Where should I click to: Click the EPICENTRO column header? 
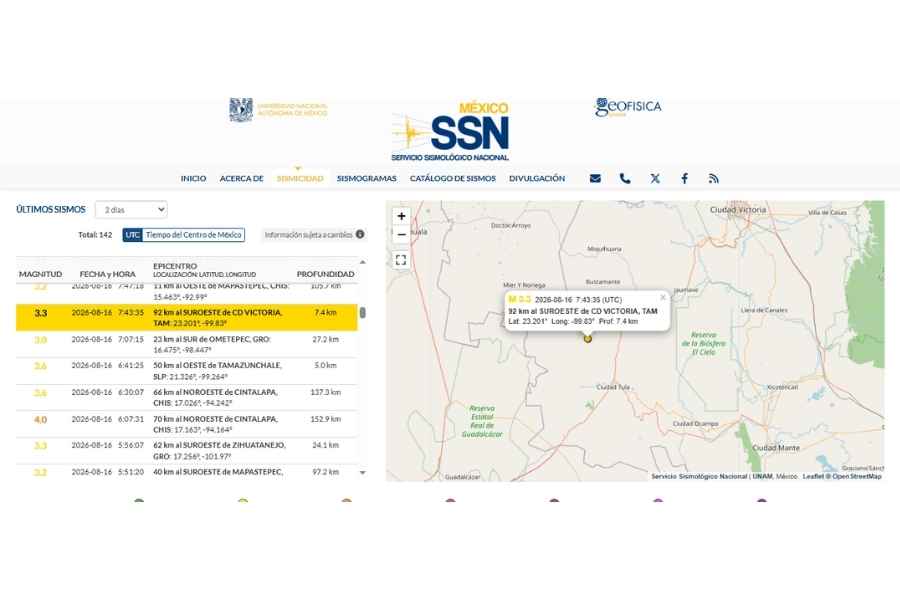pos(175,266)
